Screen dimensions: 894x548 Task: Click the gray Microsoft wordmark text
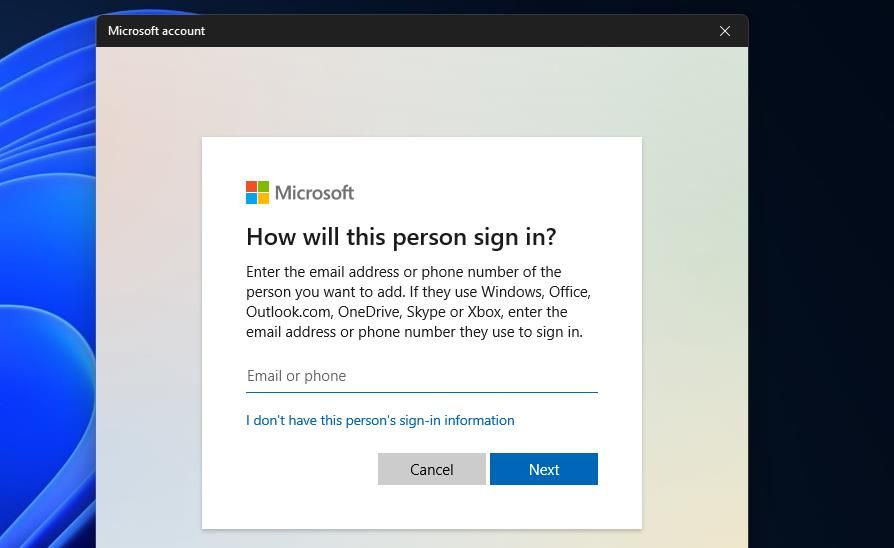point(314,193)
